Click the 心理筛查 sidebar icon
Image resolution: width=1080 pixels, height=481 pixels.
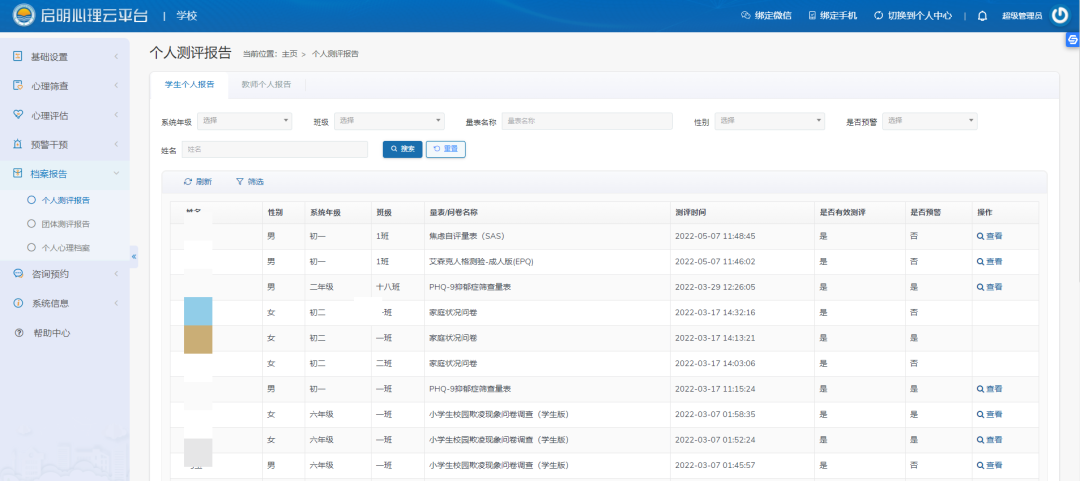[18, 86]
